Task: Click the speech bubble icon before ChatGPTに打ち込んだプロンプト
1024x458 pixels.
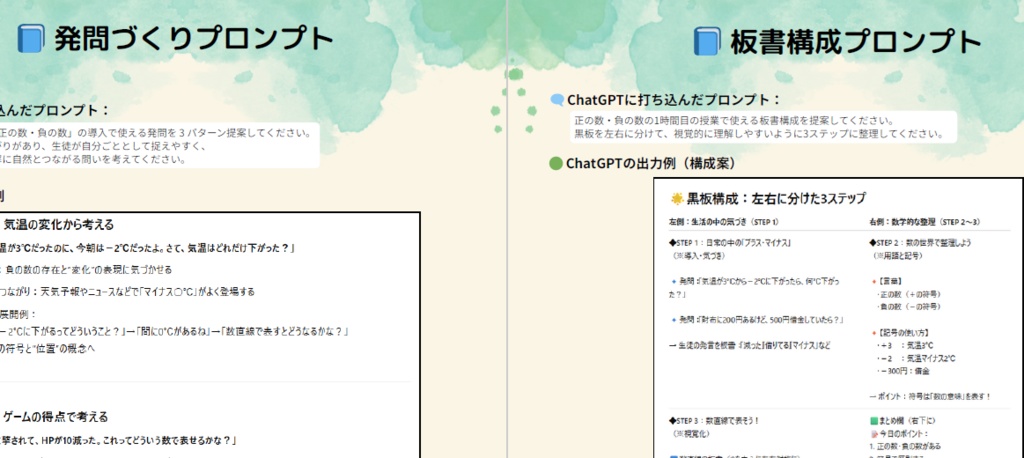Action: tap(557, 100)
